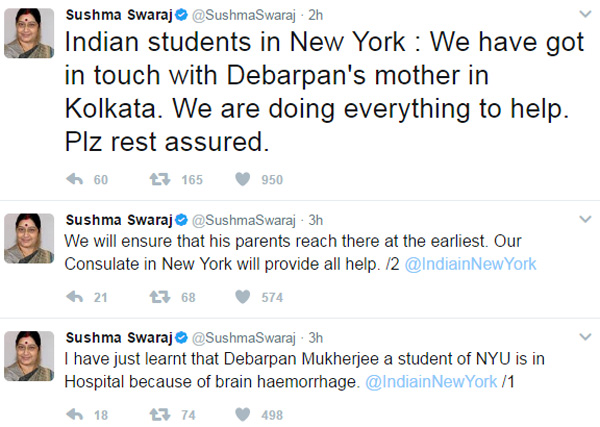Expand options chevron on the third tweet

(586, 337)
